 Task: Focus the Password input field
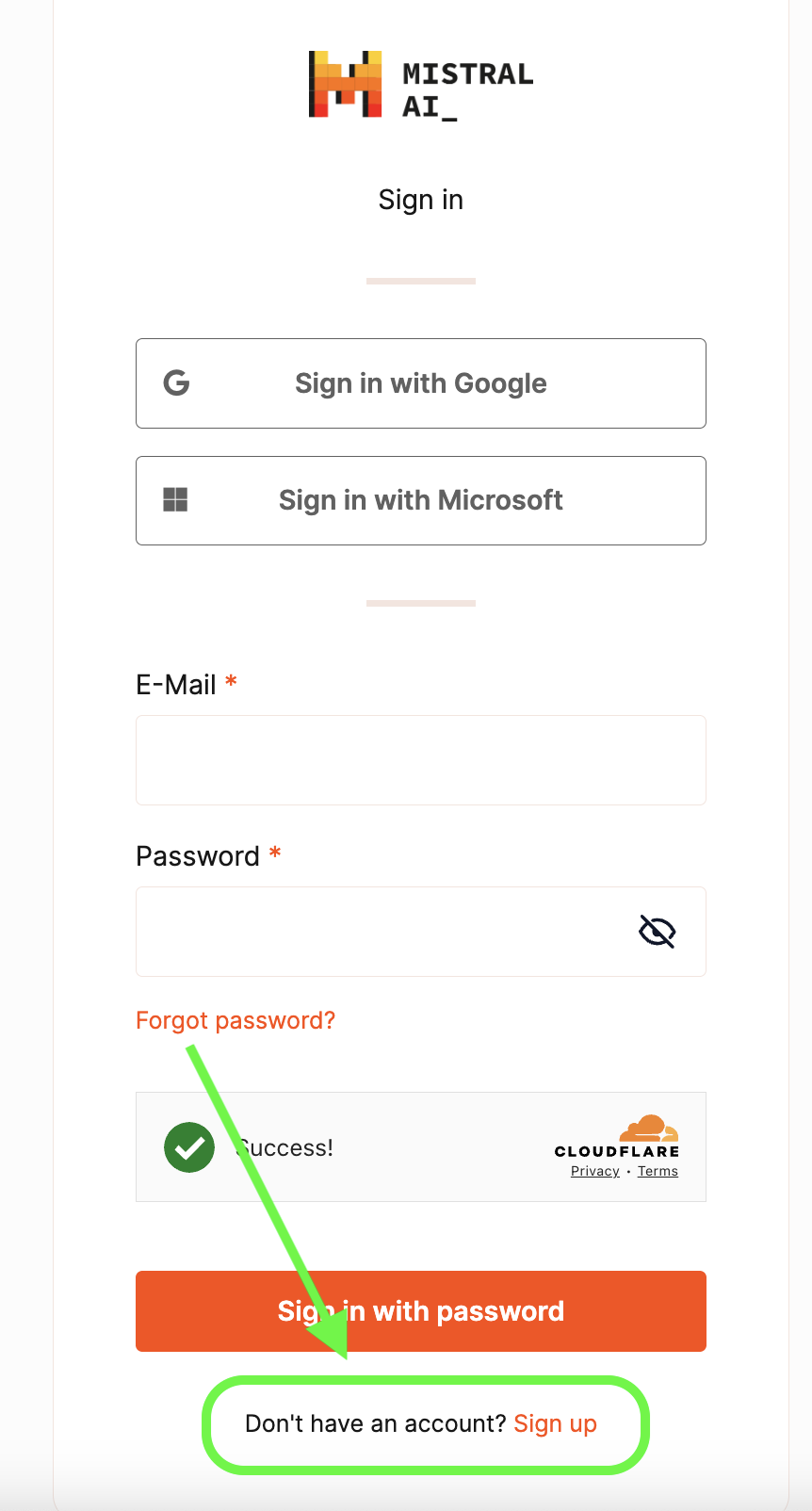[x=421, y=932]
